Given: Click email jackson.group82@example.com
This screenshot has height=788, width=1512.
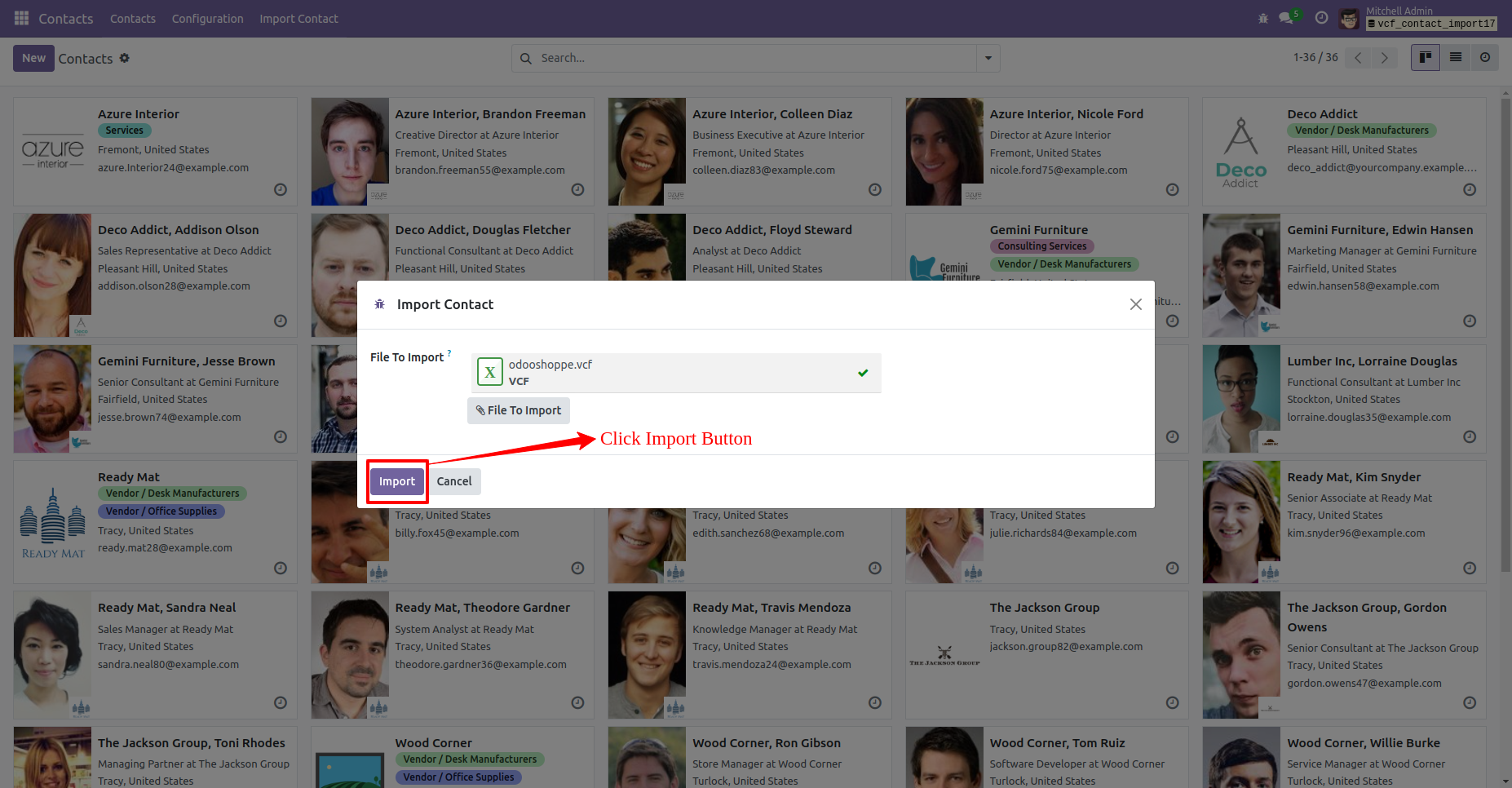Looking at the screenshot, I should pos(1066,647).
